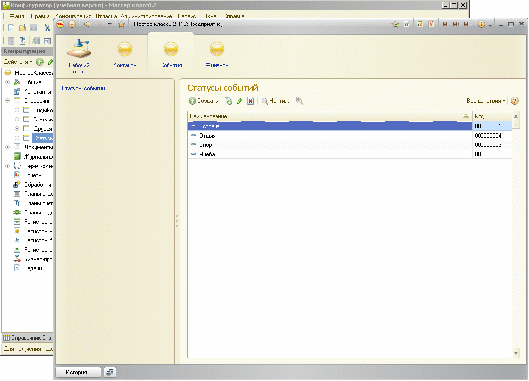Open Отладка menu in Configurator window
Viewport: 529px width, 381px height.
106,16
